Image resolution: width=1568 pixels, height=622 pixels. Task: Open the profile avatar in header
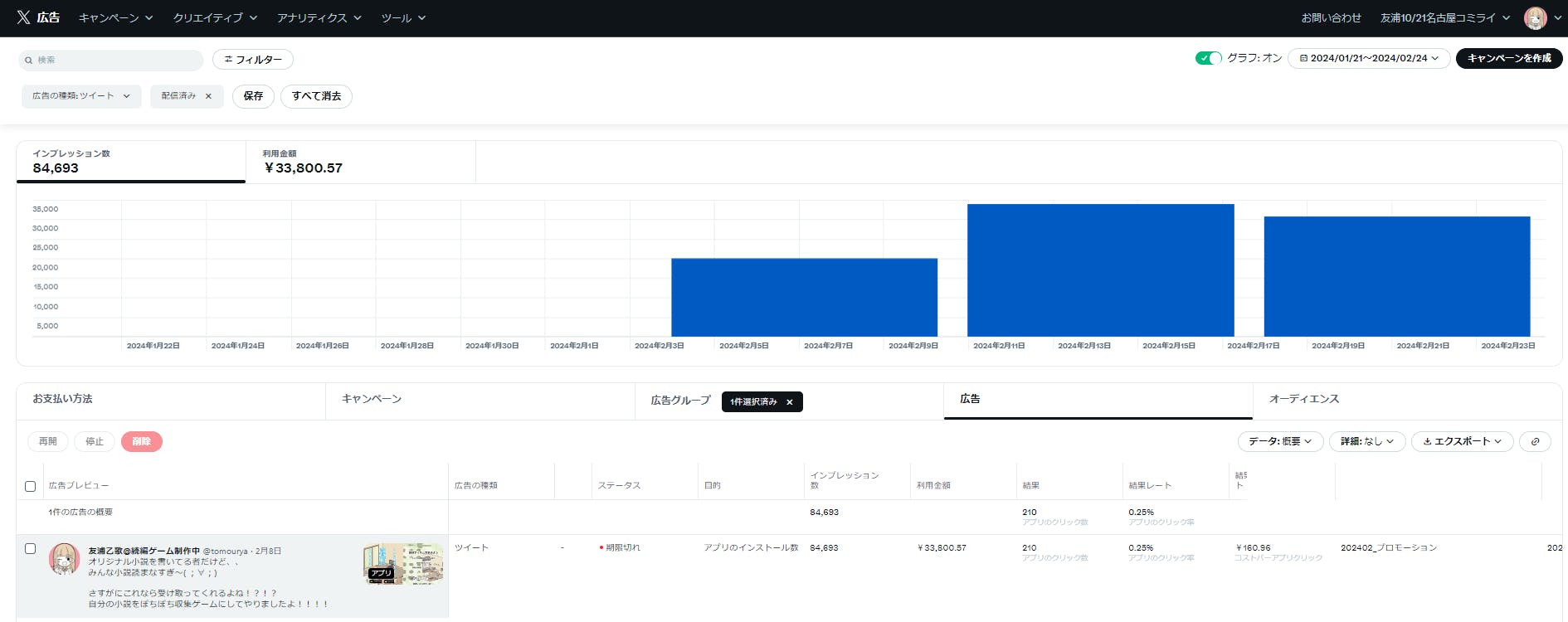1535,18
